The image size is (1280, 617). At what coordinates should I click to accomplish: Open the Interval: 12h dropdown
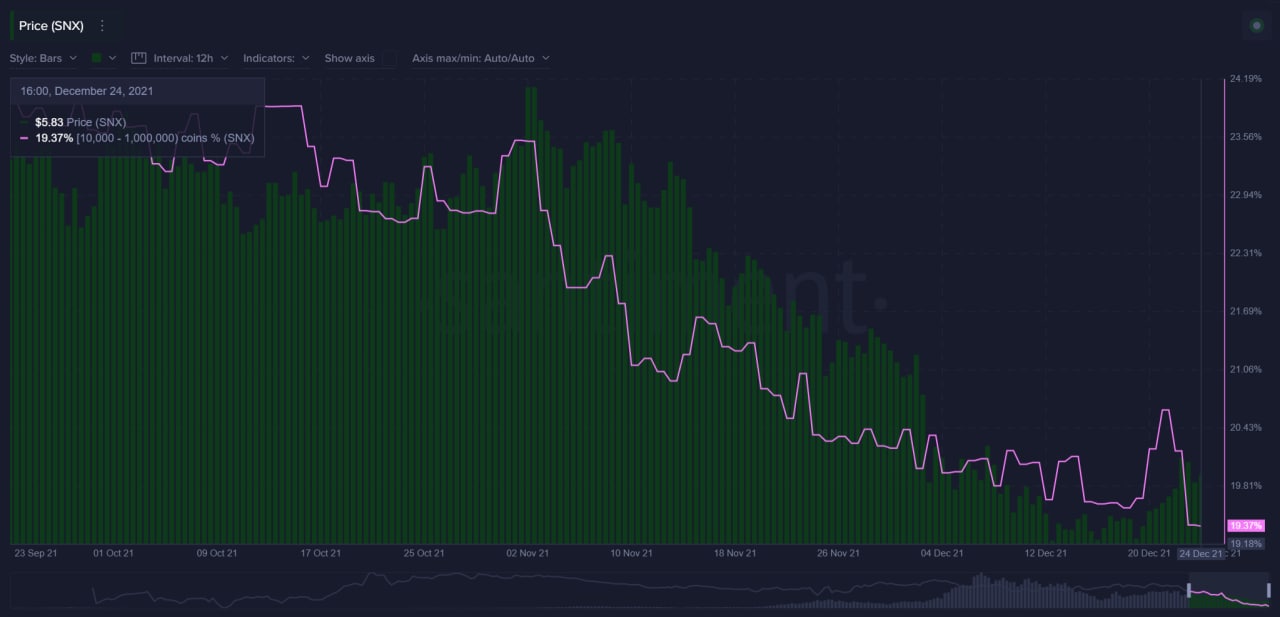tap(191, 58)
